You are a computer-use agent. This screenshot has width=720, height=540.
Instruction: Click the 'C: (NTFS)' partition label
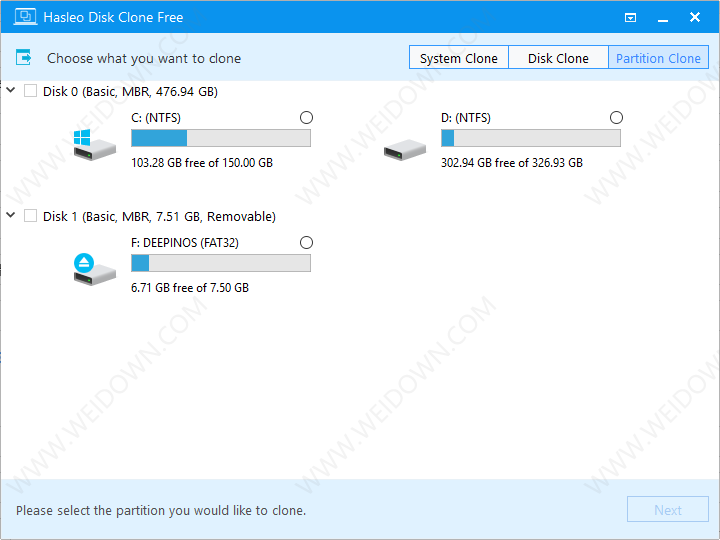pos(156,118)
